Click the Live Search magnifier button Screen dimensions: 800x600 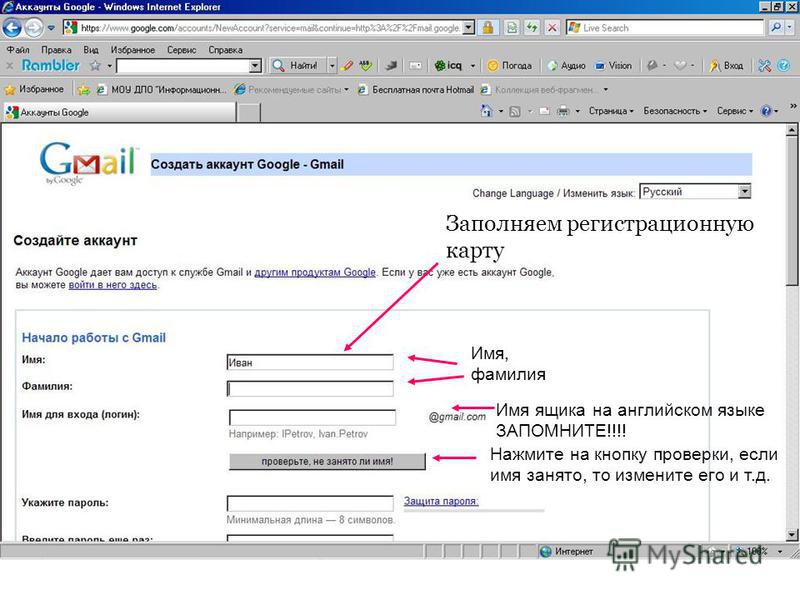776,28
